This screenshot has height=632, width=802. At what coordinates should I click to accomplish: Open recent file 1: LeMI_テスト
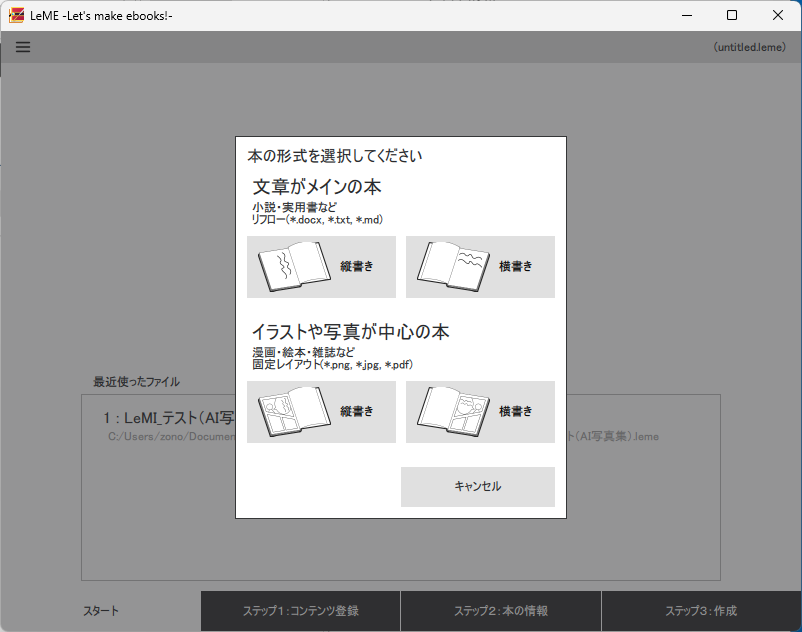coord(169,418)
